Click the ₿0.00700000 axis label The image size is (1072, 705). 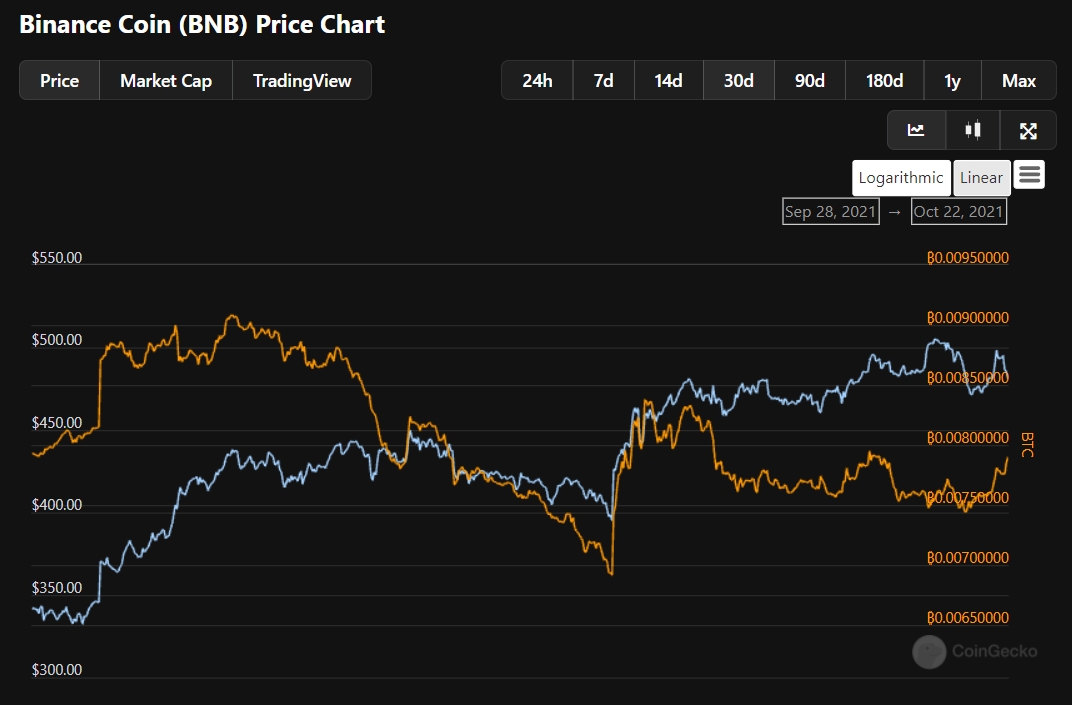(967, 558)
